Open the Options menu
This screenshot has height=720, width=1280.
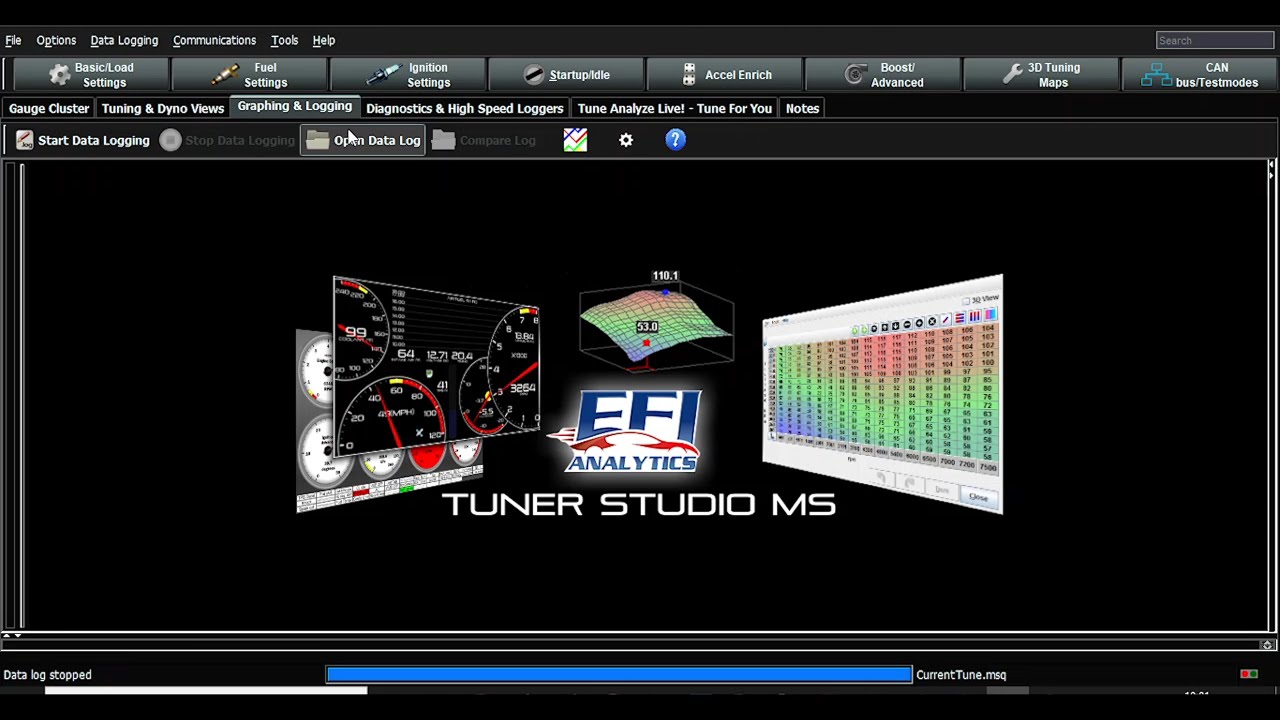pos(56,40)
